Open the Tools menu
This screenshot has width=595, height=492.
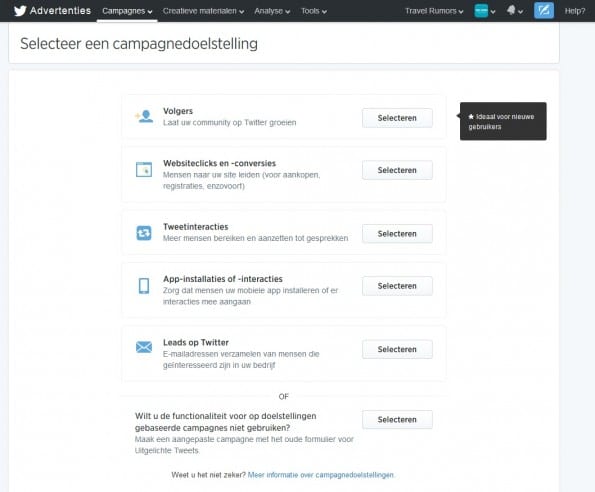click(314, 11)
